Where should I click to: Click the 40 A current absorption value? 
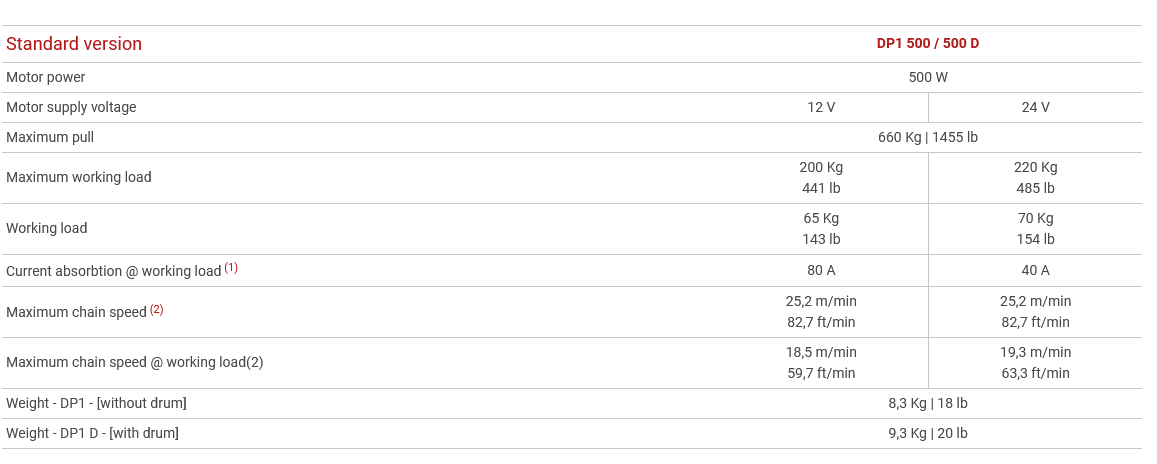click(x=1035, y=270)
